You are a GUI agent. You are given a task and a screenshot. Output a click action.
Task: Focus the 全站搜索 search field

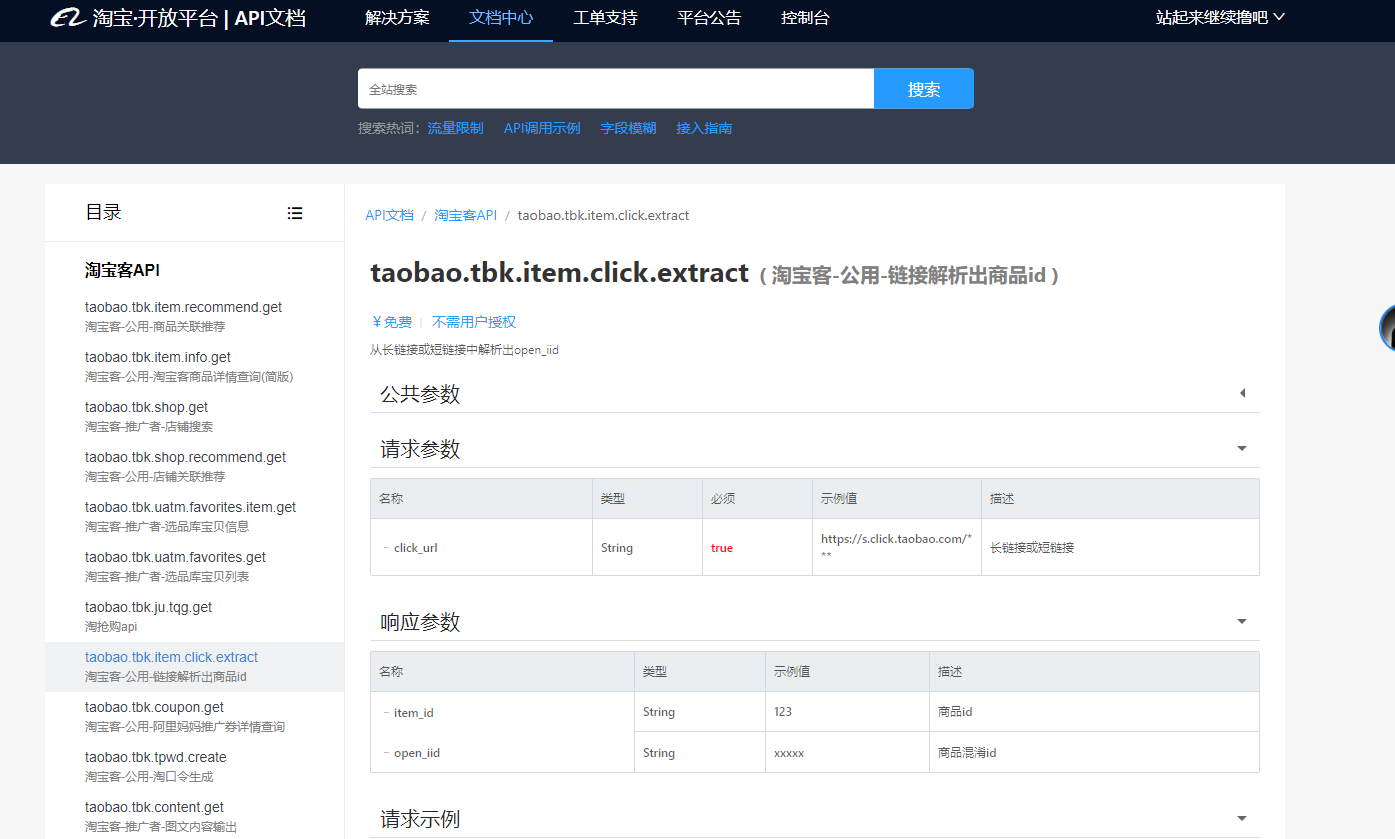click(x=616, y=89)
